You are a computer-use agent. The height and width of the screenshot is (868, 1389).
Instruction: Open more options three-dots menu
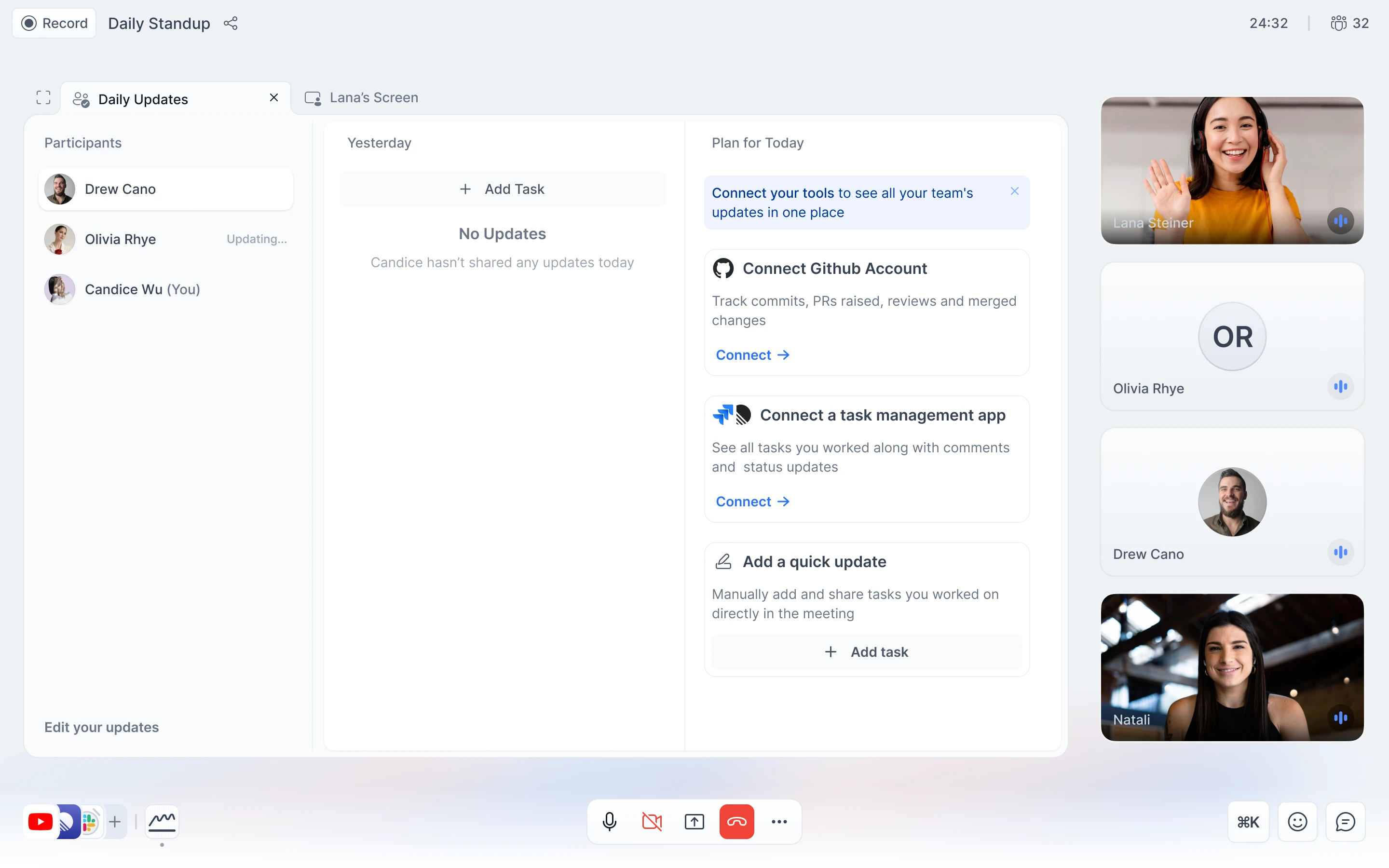(x=779, y=822)
